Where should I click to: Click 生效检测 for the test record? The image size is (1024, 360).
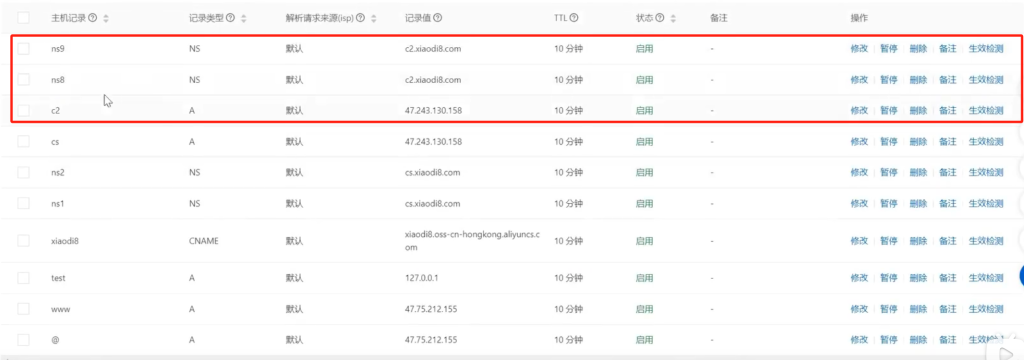(x=985, y=278)
